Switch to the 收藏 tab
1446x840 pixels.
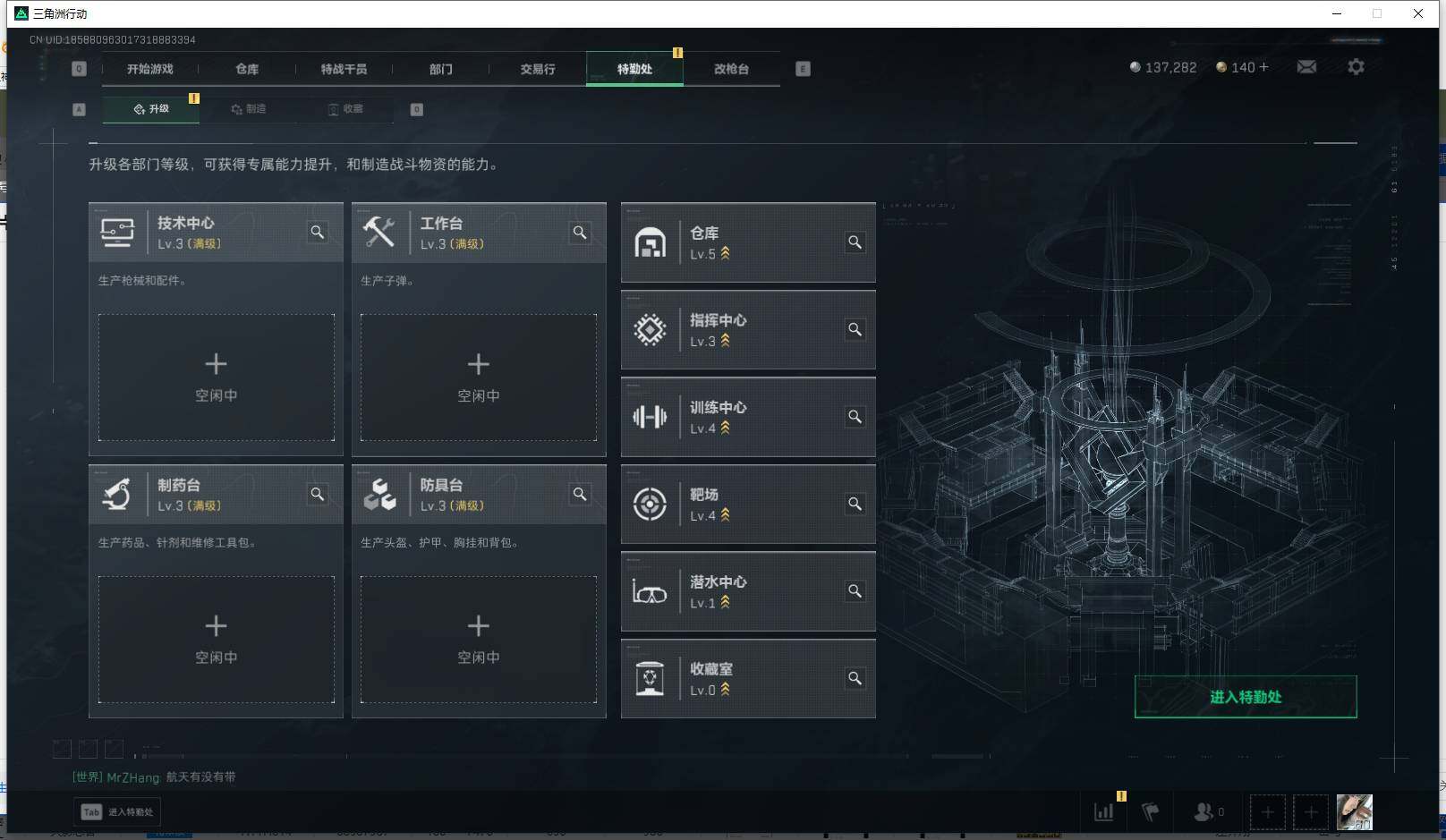350,109
